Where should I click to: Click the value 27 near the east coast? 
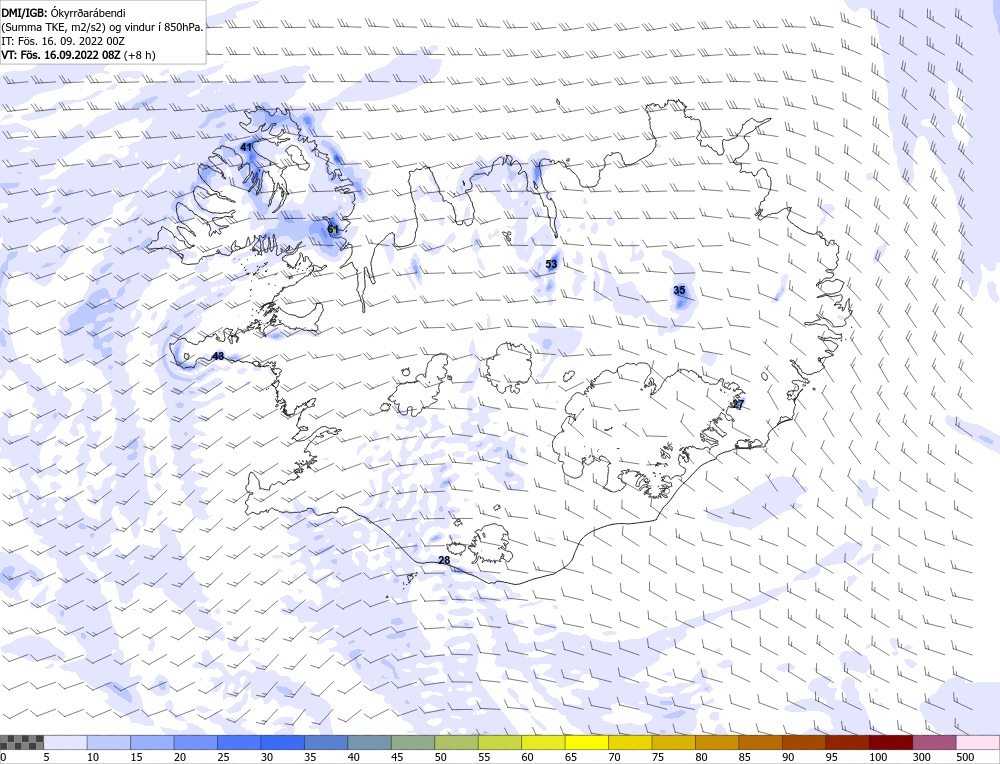pos(739,404)
